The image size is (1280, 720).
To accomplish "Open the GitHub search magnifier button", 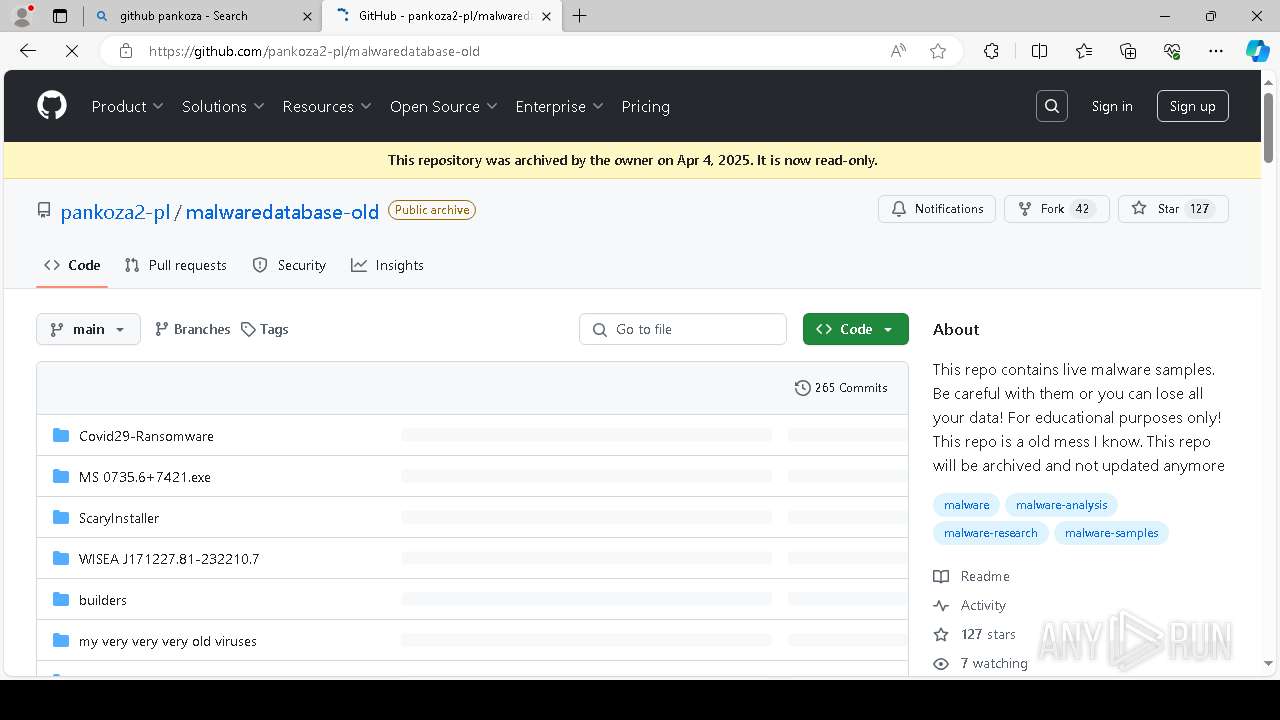I will click(1052, 106).
